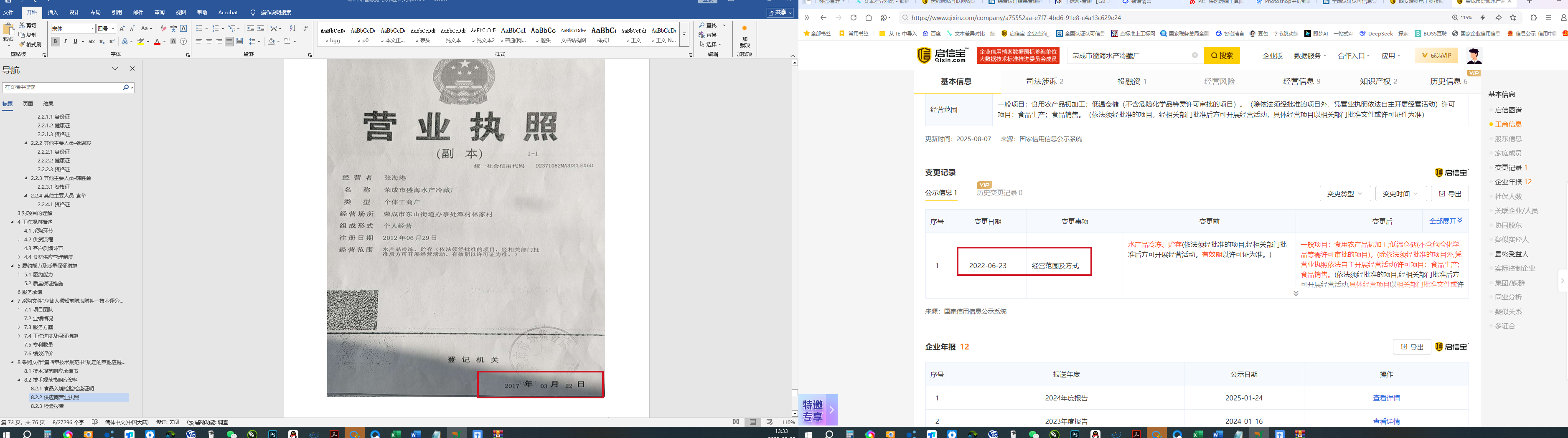Click the Align Right icon in Word
Screen dimensions: 1568x438
(219, 41)
